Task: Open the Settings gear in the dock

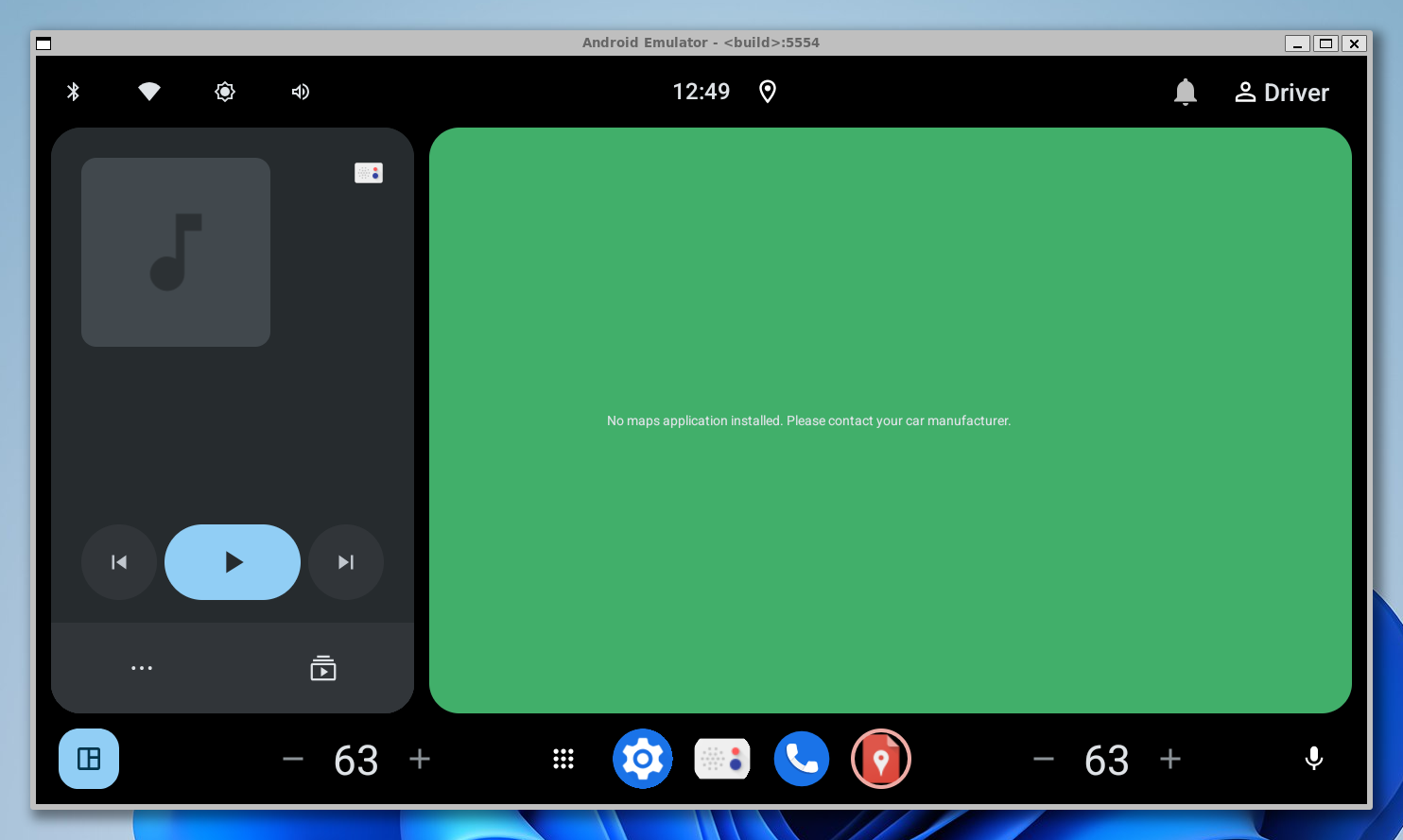Action: 642,759
